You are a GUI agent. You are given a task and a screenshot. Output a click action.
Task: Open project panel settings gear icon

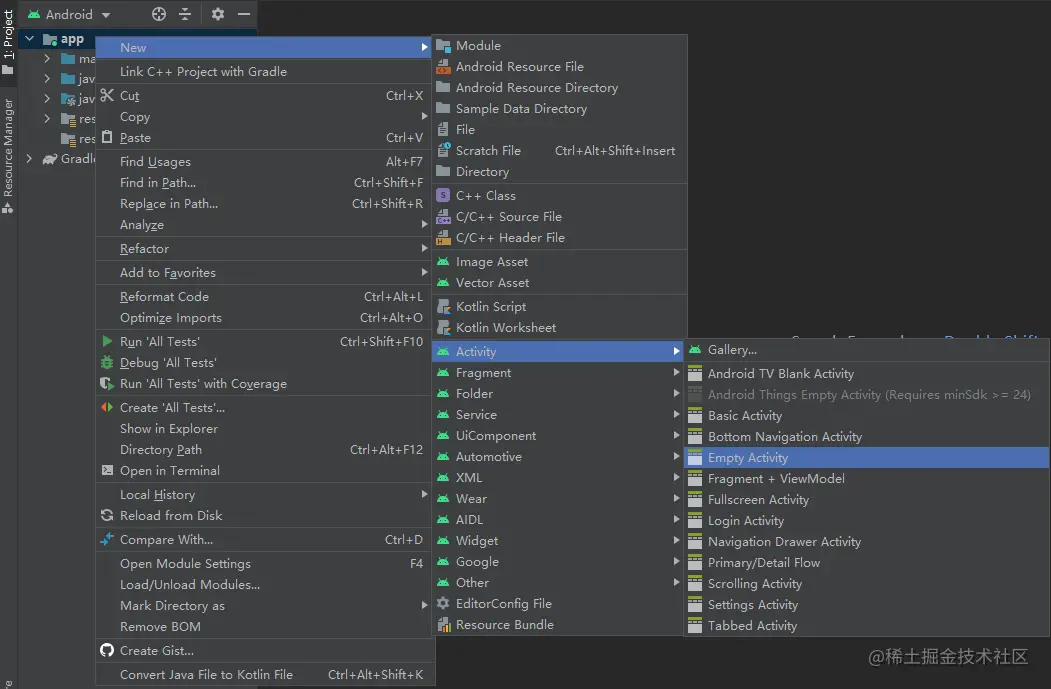click(x=218, y=14)
